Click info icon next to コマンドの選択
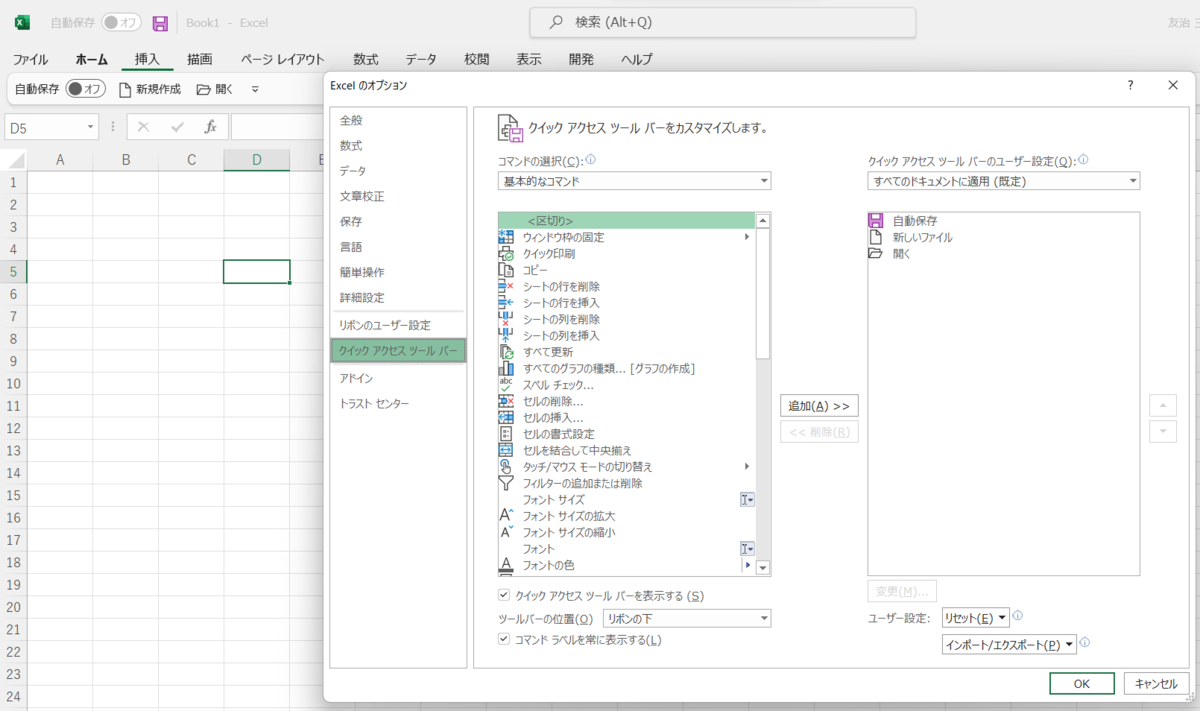 (590, 160)
